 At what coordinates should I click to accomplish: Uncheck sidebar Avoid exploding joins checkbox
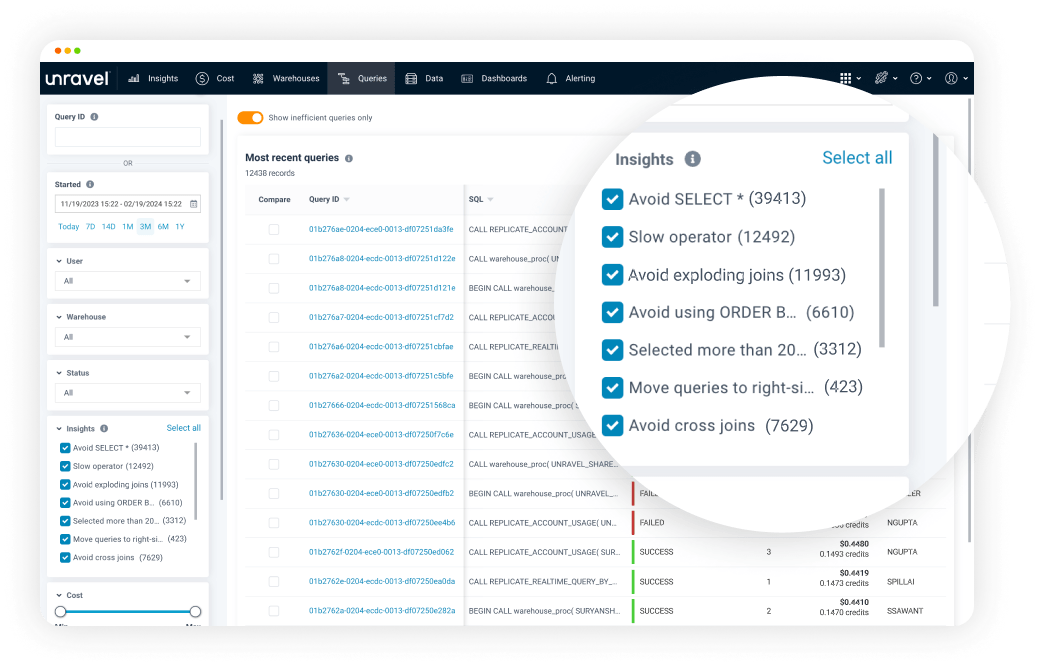(65, 484)
